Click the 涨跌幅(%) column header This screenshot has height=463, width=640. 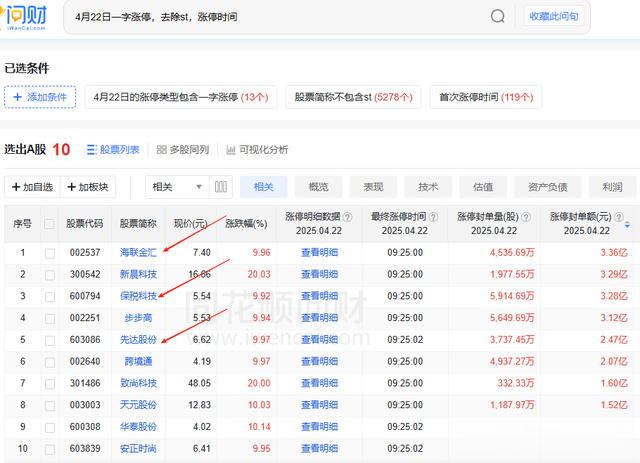coord(246,224)
